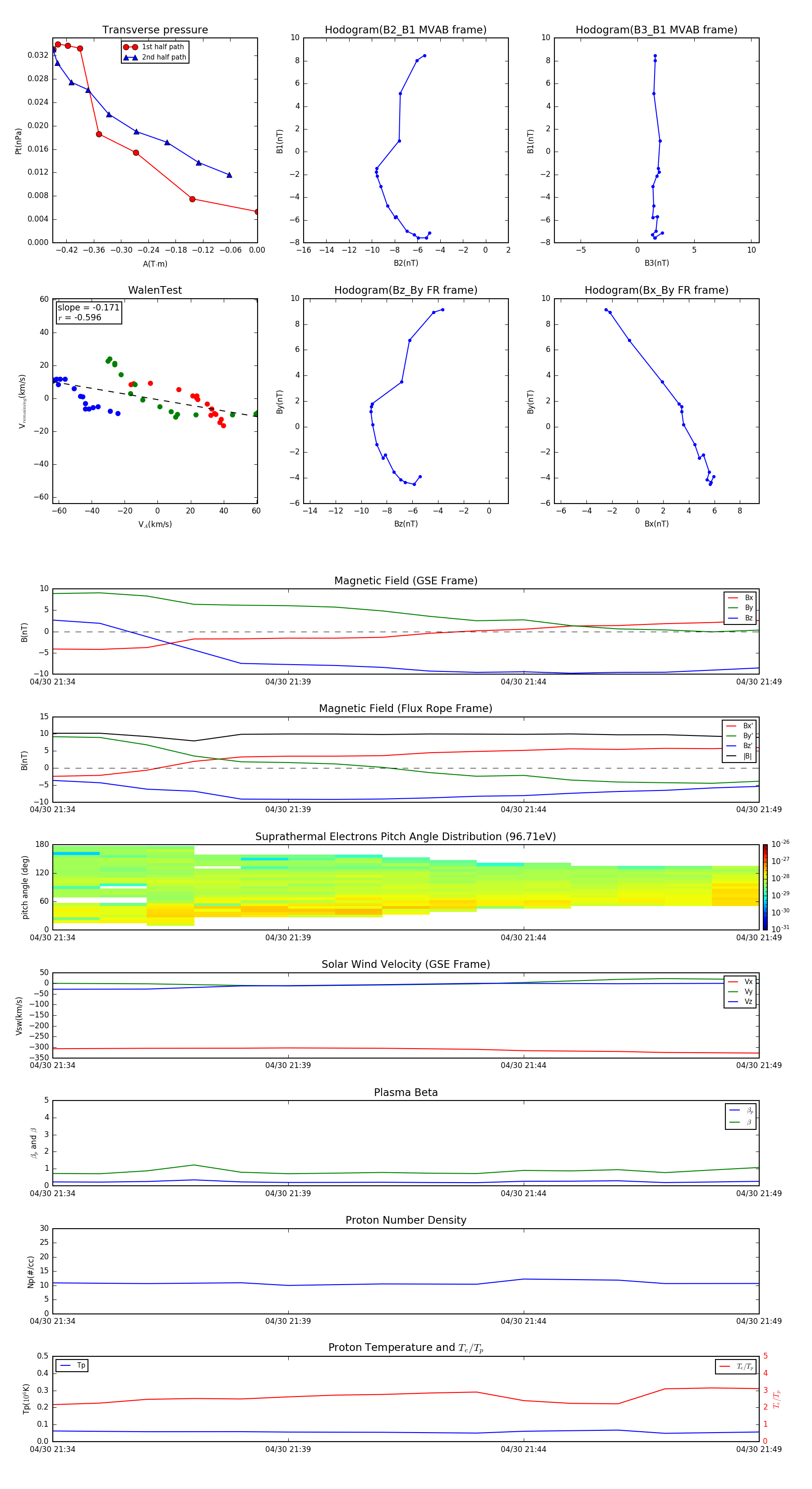Click the Tp legend box
The height and width of the screenshot is (1489, 812).
coord(72,1365)
